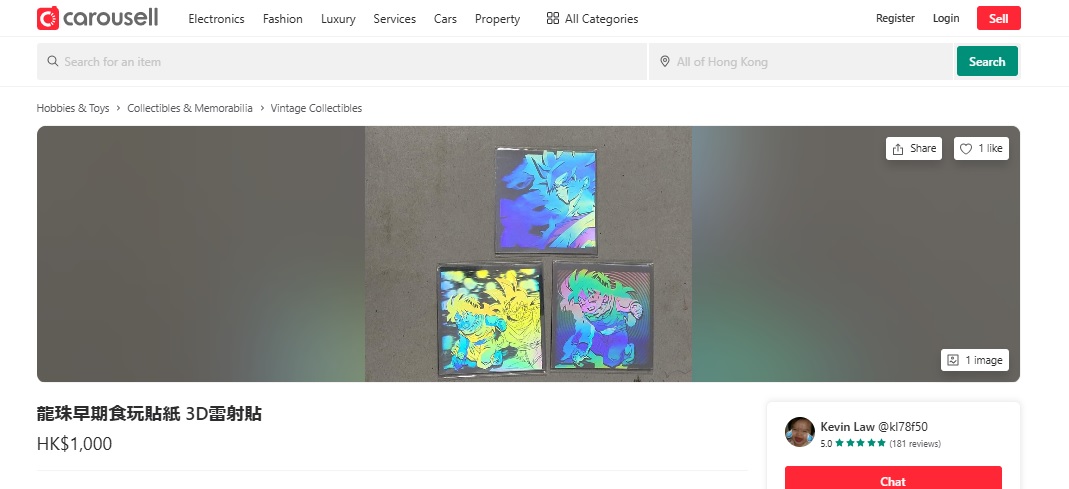
Task: Click the Register link
Action: point(895,18)
